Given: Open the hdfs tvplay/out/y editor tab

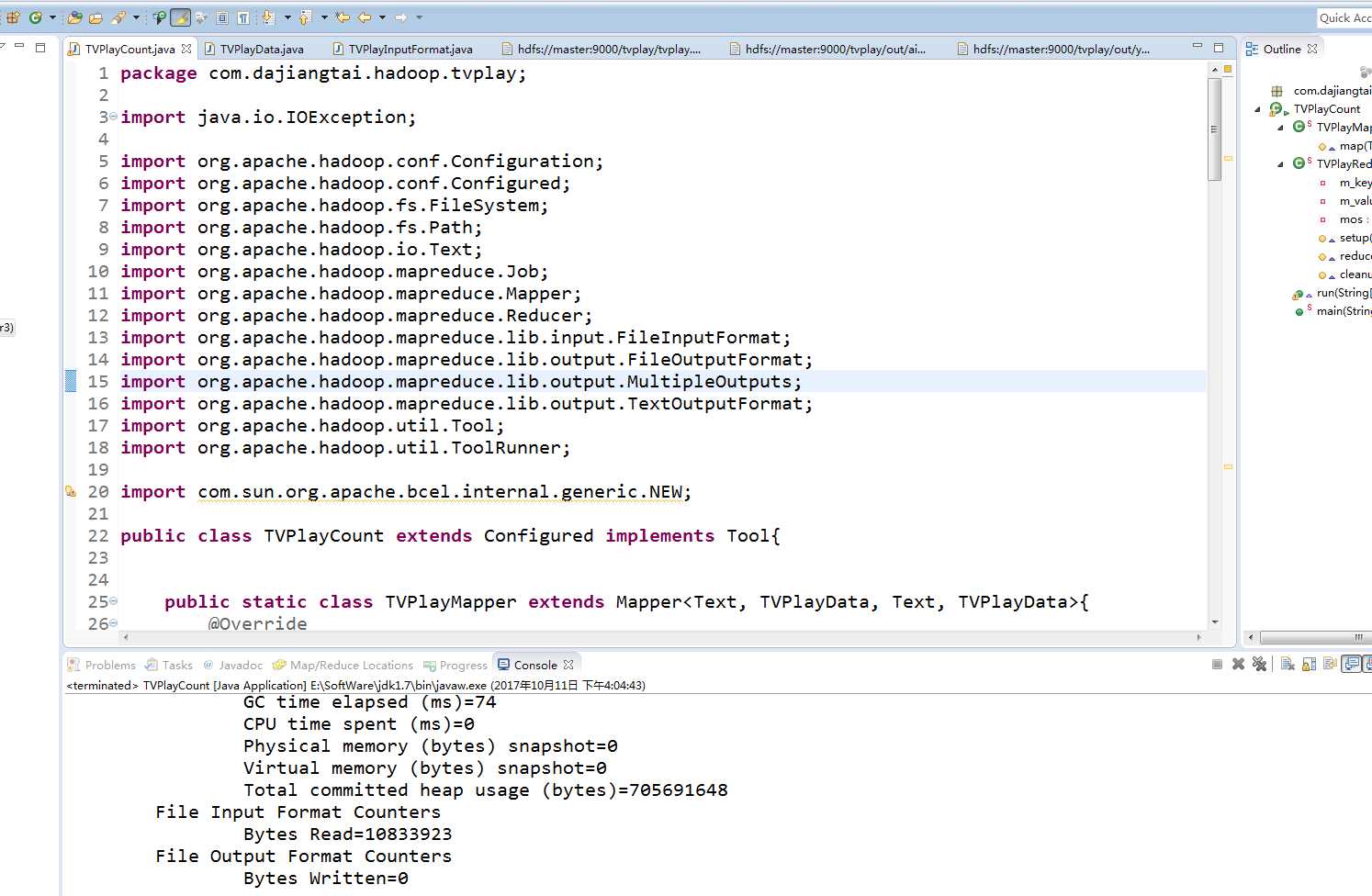Looking at the screenshot, I should coord(1054,49).
